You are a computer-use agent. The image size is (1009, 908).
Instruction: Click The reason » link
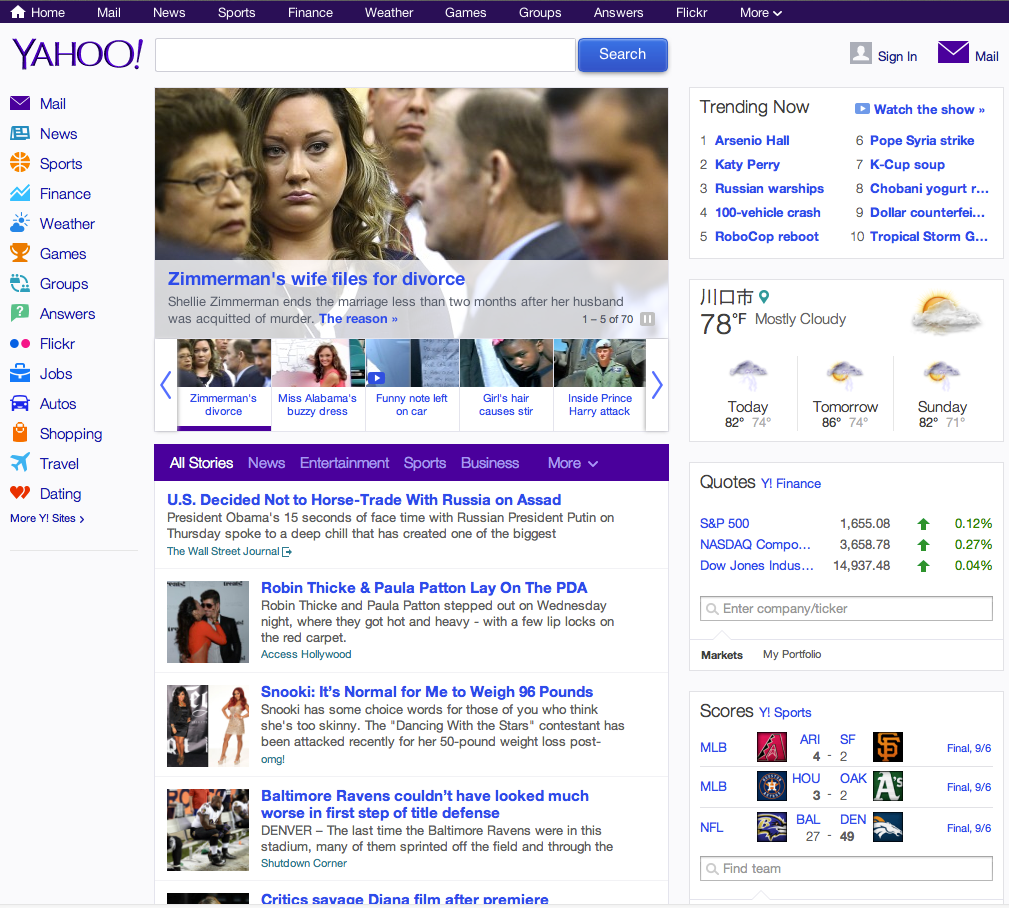(x=358, y=319)
